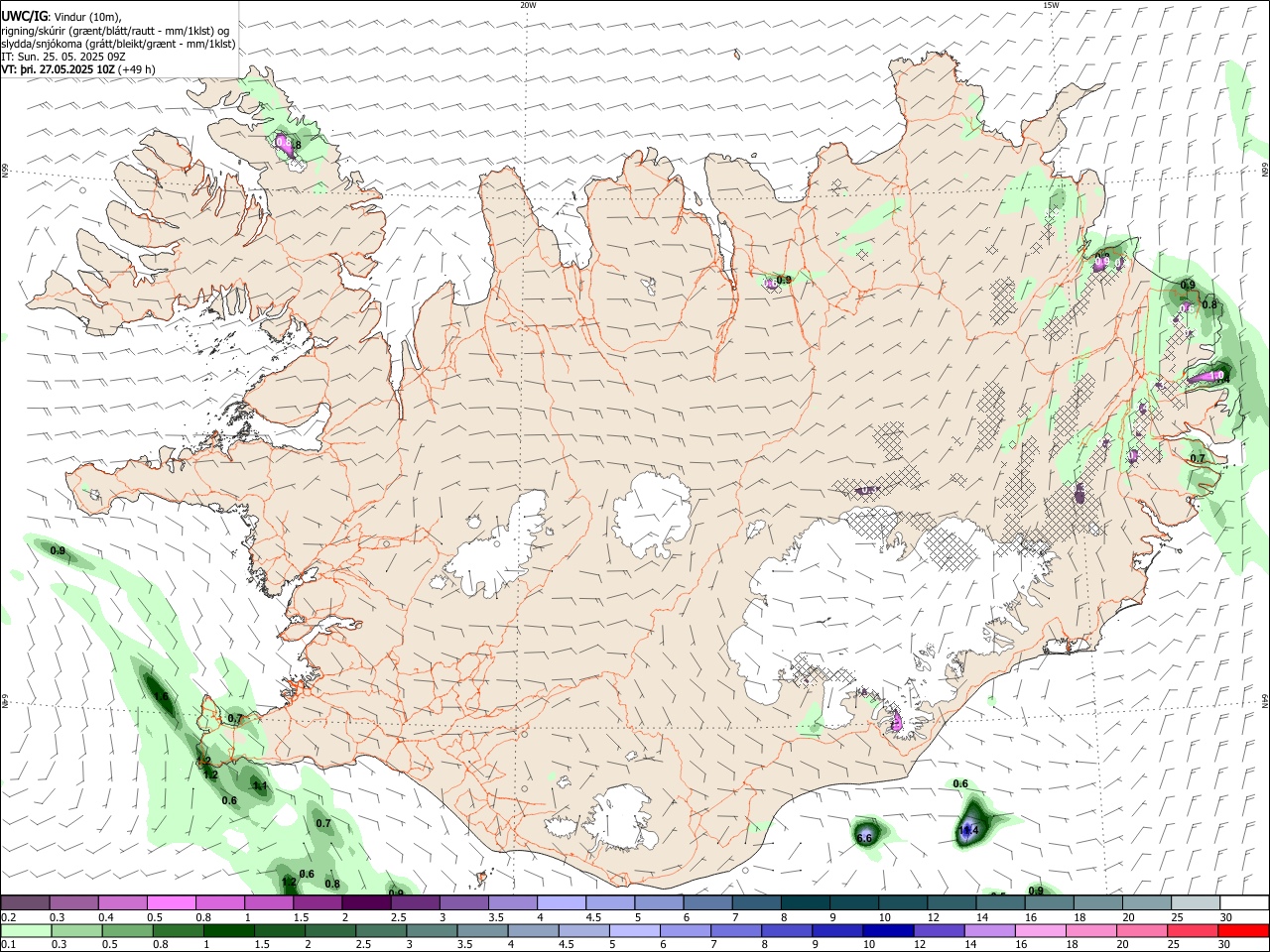
Task: Click the white upper legend swatch labeled 30
Action: [1244, 902]
